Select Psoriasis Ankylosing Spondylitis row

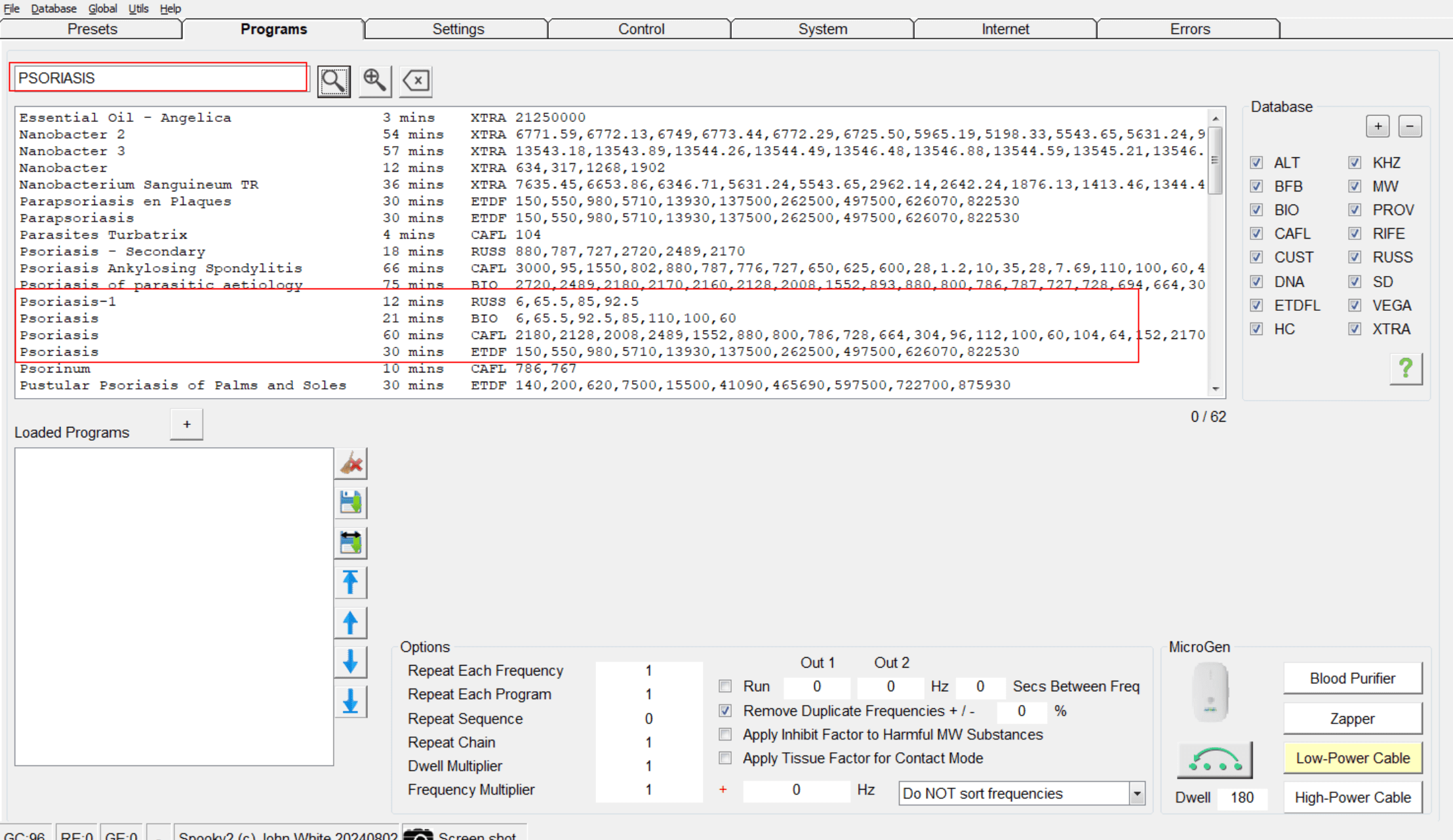click(612, 268)
